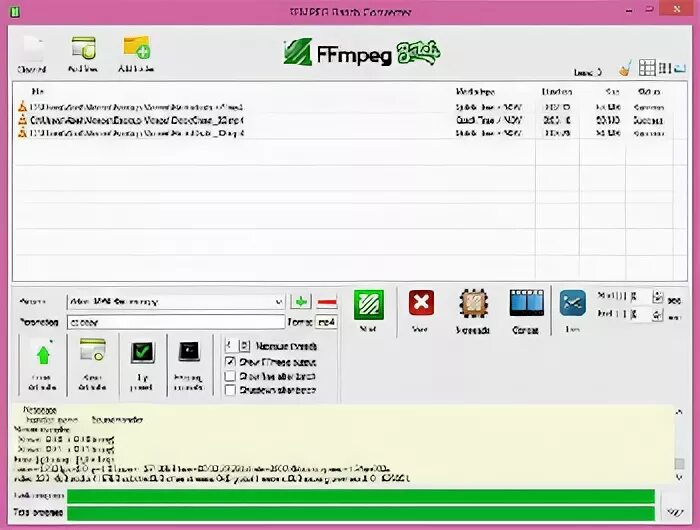The image size is (700, 530).
Task: Click the green checkmark Try preset icon
Action: click(x=142, y=352)
